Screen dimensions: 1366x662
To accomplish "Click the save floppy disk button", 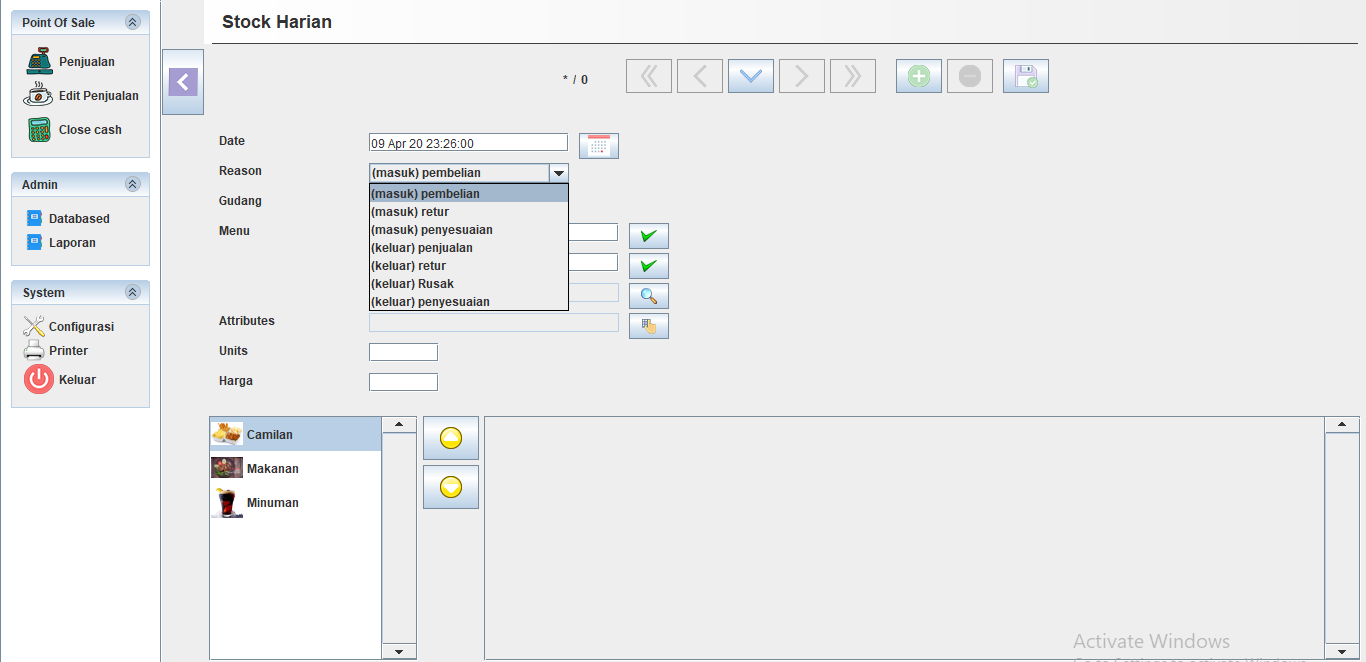I will (x=1025, y=76).
